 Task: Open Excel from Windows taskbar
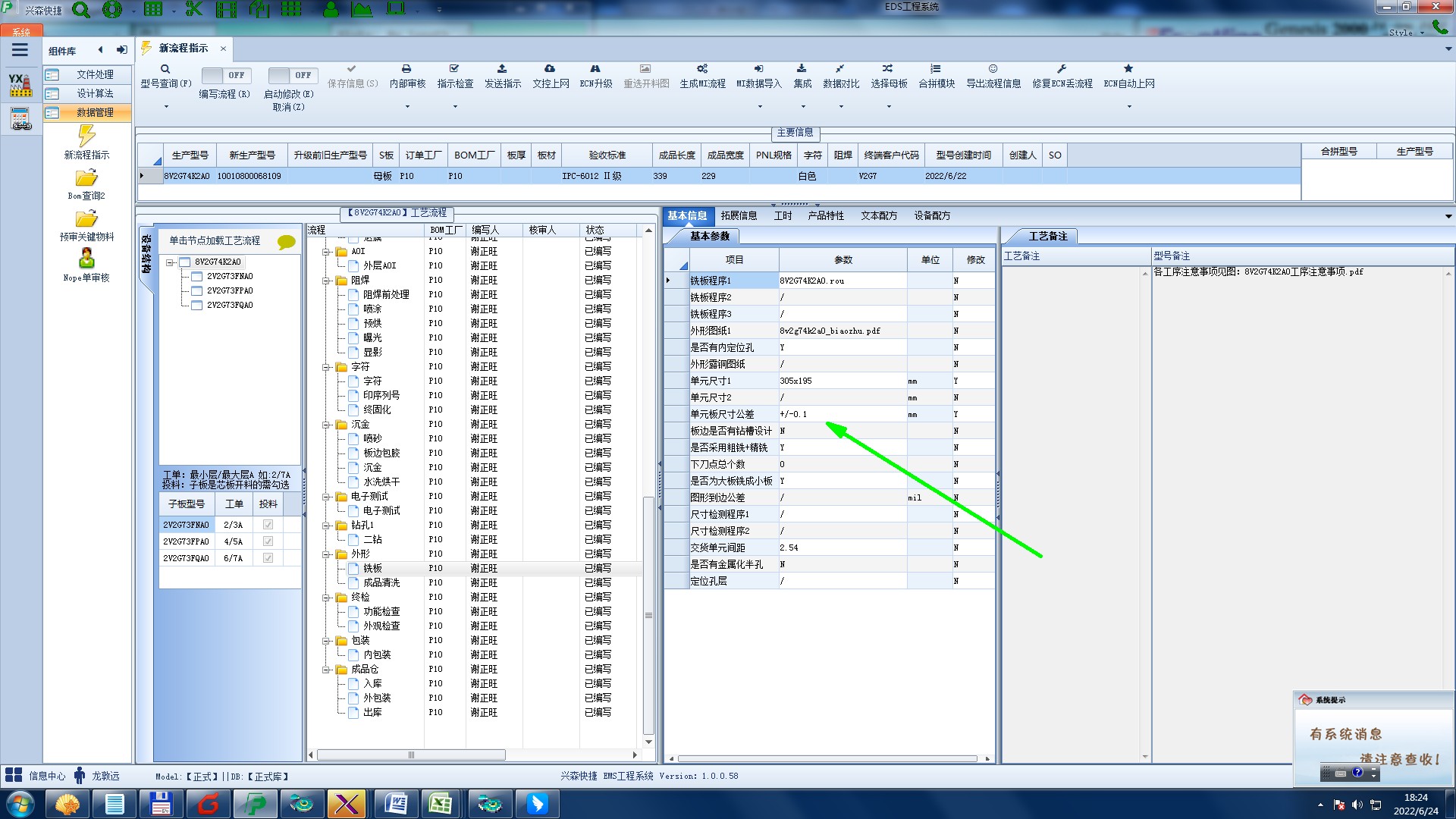point(442,804)
